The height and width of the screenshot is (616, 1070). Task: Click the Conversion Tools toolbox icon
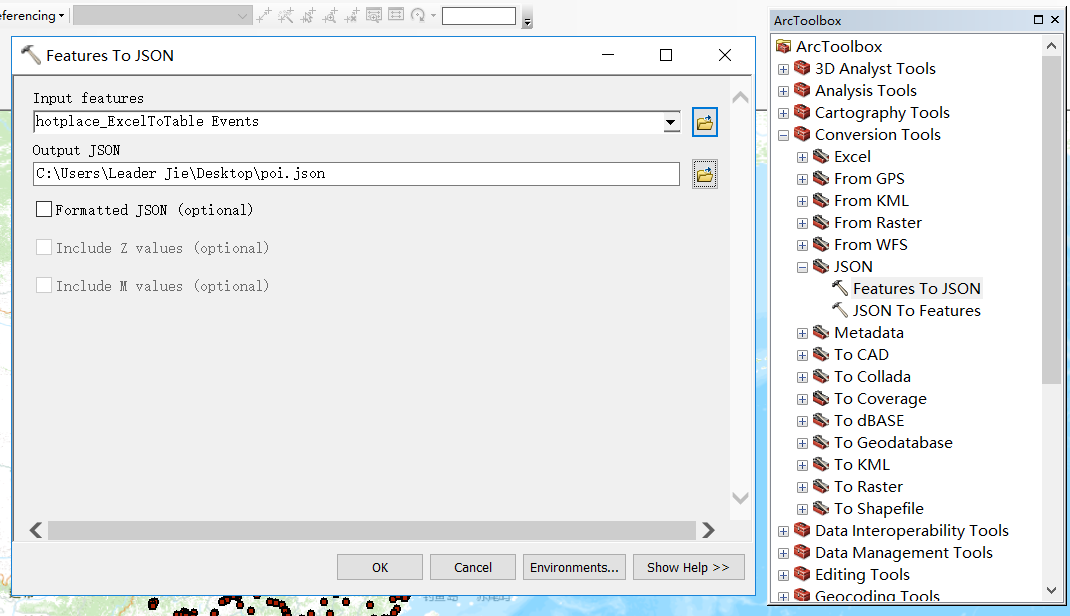click(802, 134)
